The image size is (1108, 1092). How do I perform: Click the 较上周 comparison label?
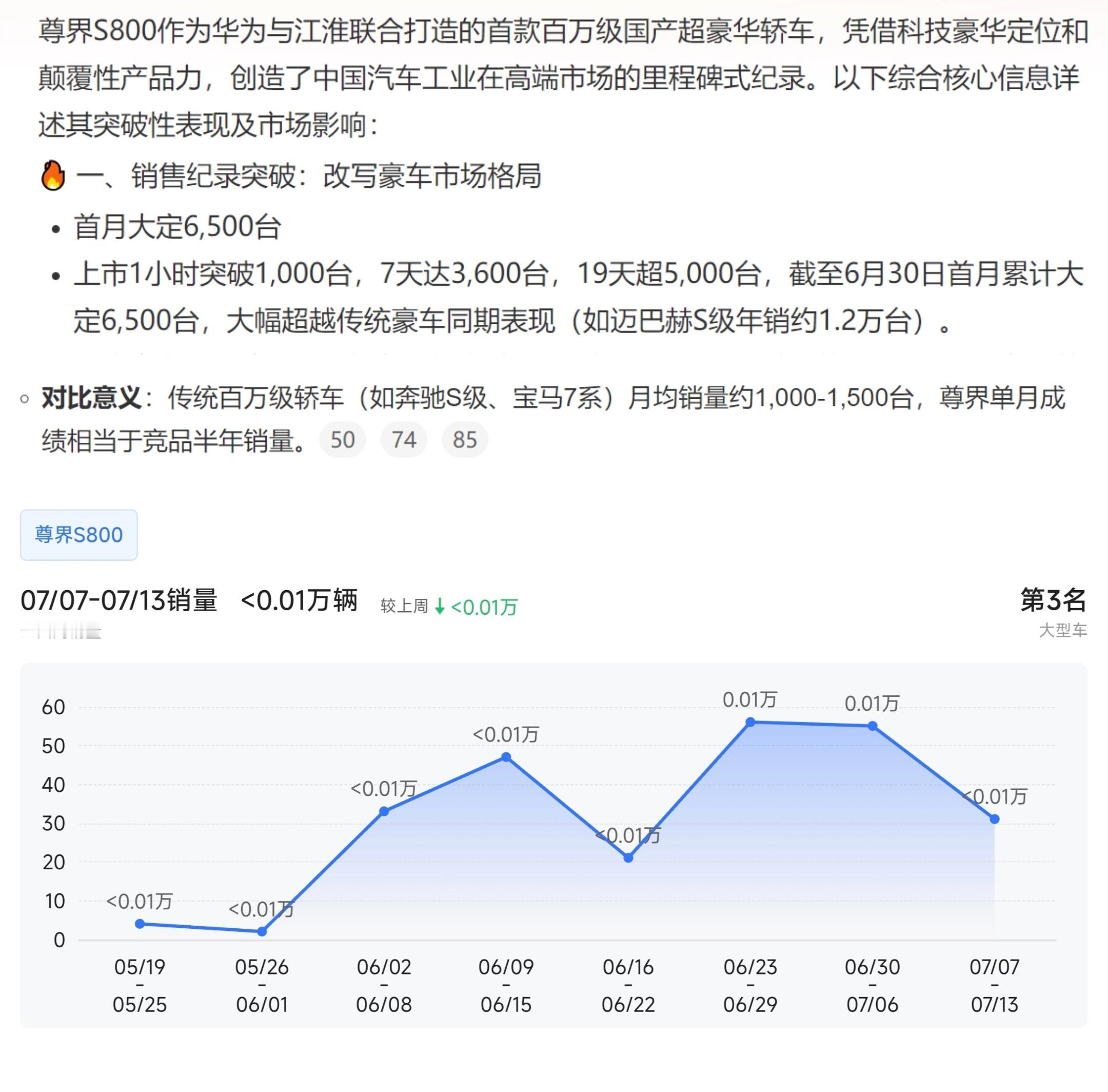[x=404, y=606]
